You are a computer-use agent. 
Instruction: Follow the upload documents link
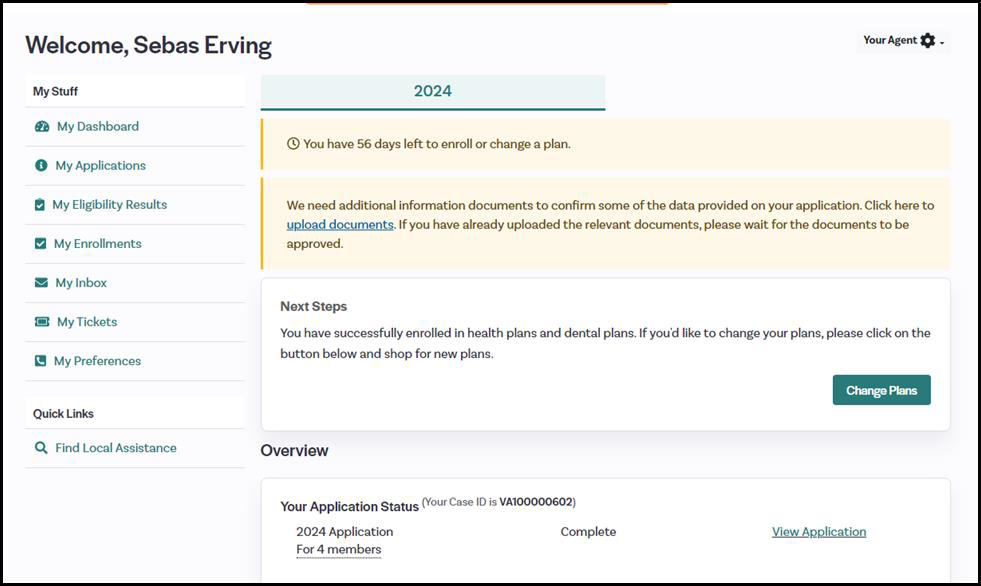[x=340, y=225]
